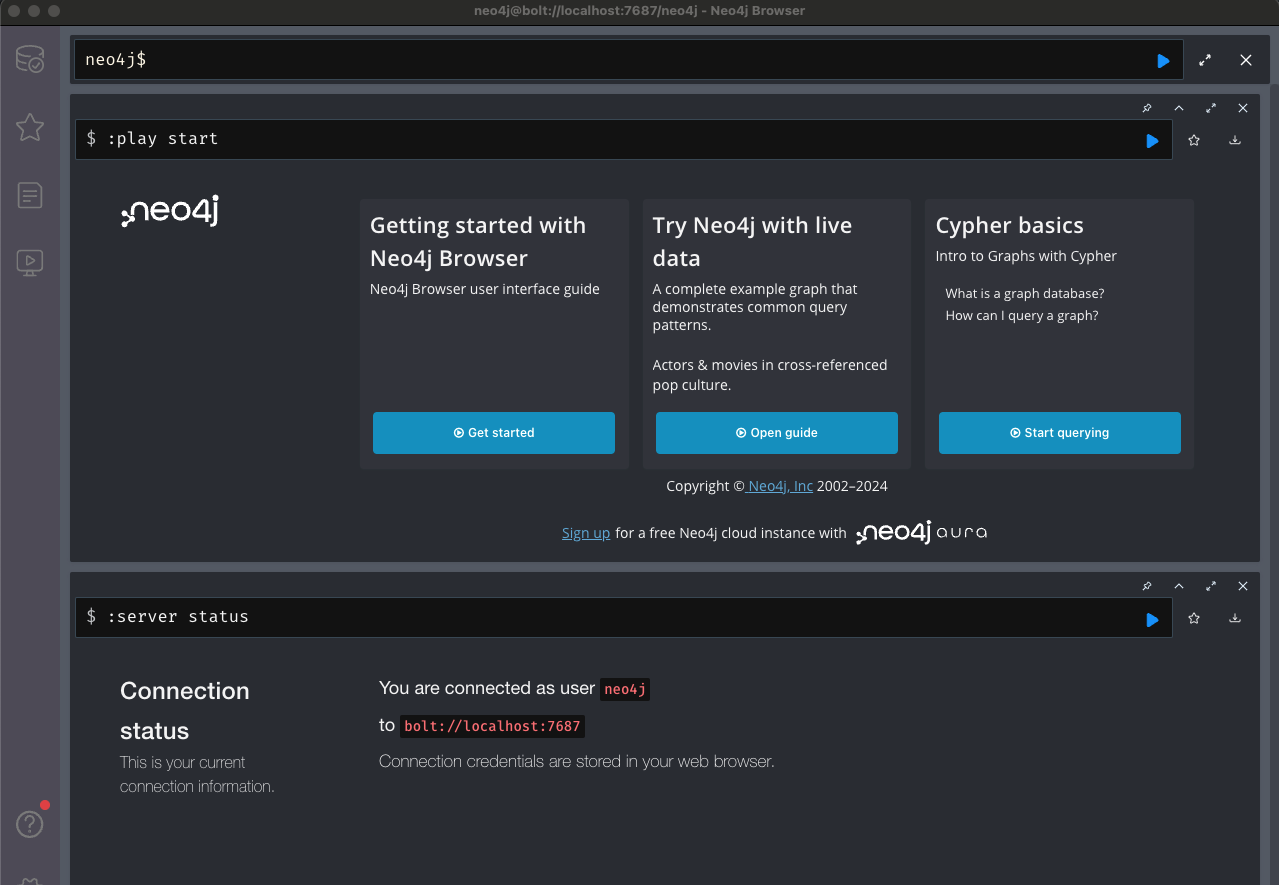Open the Help question-mark sidebar icon
This screenshot has width=1279, height=885.
[x=29, y=824]
